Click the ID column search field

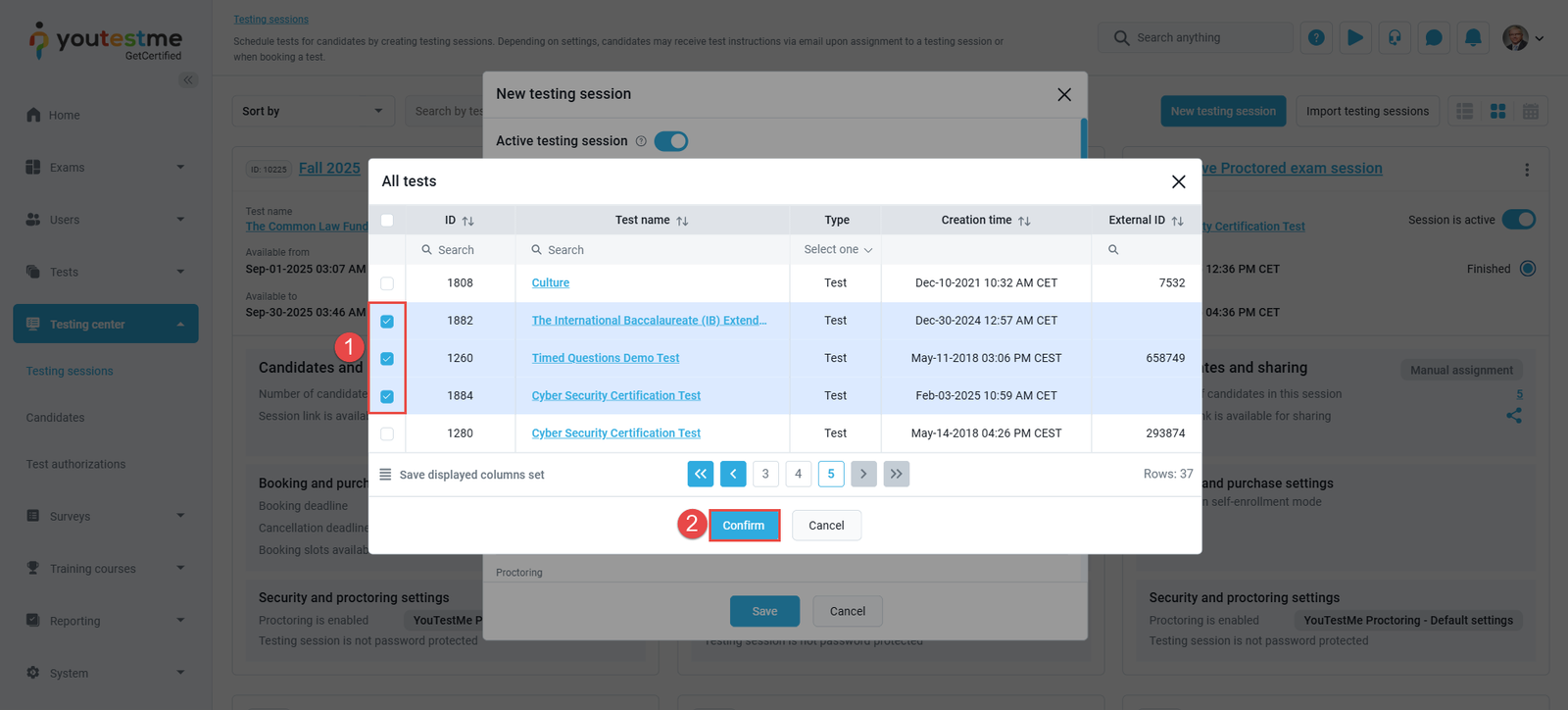click(x=459, y=250)
